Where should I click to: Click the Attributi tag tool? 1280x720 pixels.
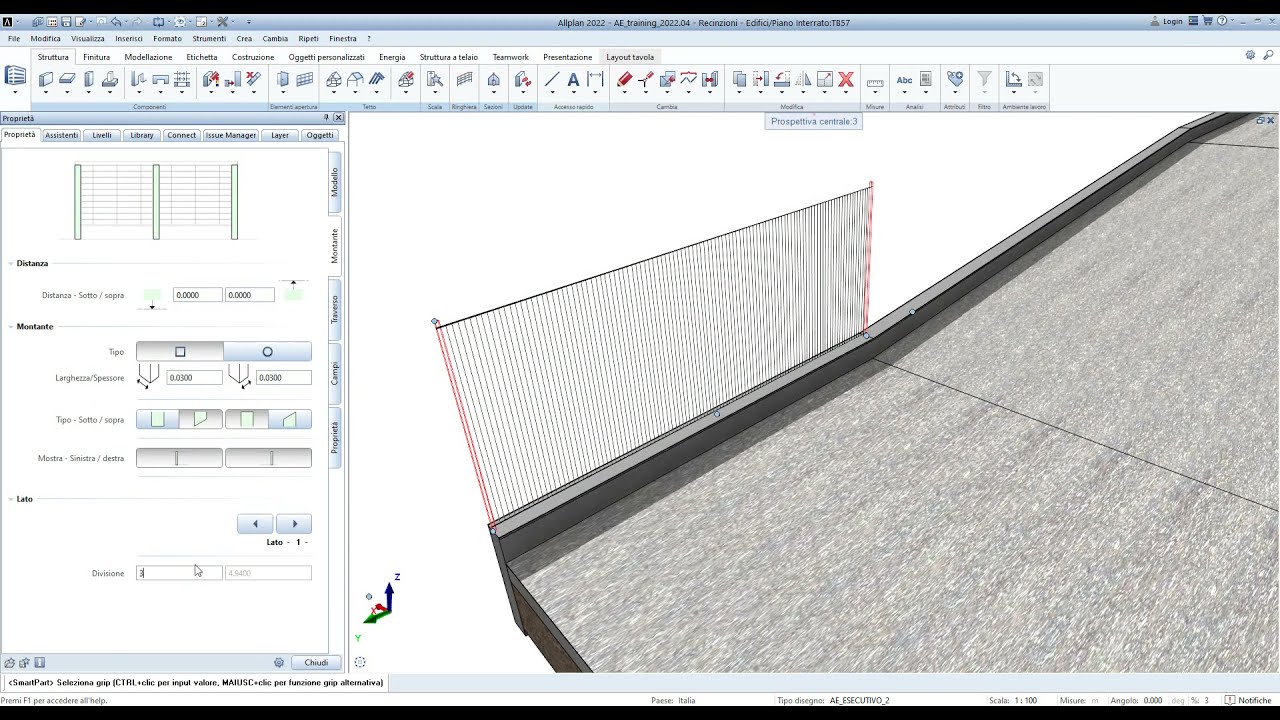[955, 79]
